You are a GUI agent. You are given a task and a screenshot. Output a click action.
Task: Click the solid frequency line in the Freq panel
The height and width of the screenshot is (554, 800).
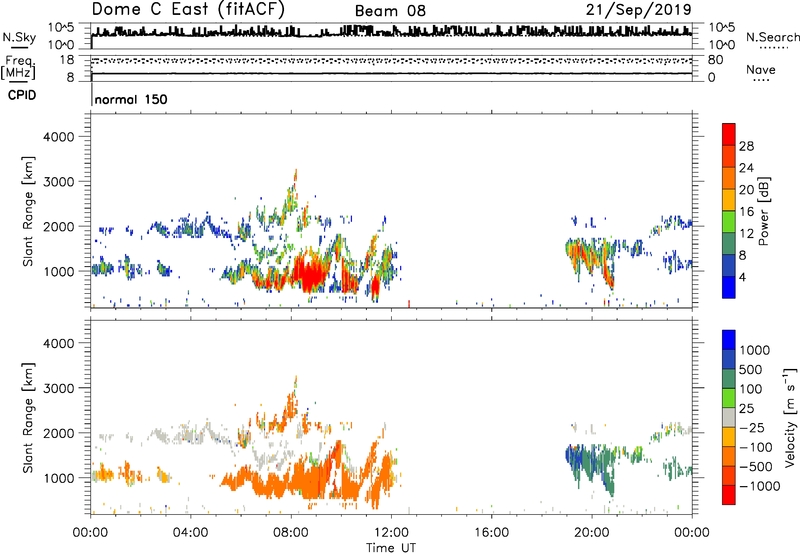pos(391,73)
